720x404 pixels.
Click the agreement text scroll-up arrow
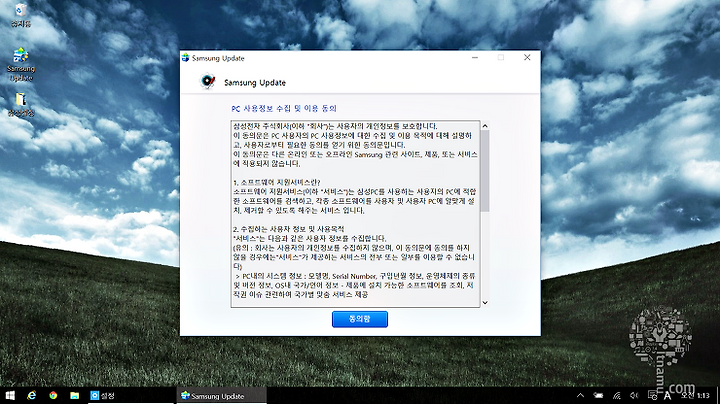point(485,126)
